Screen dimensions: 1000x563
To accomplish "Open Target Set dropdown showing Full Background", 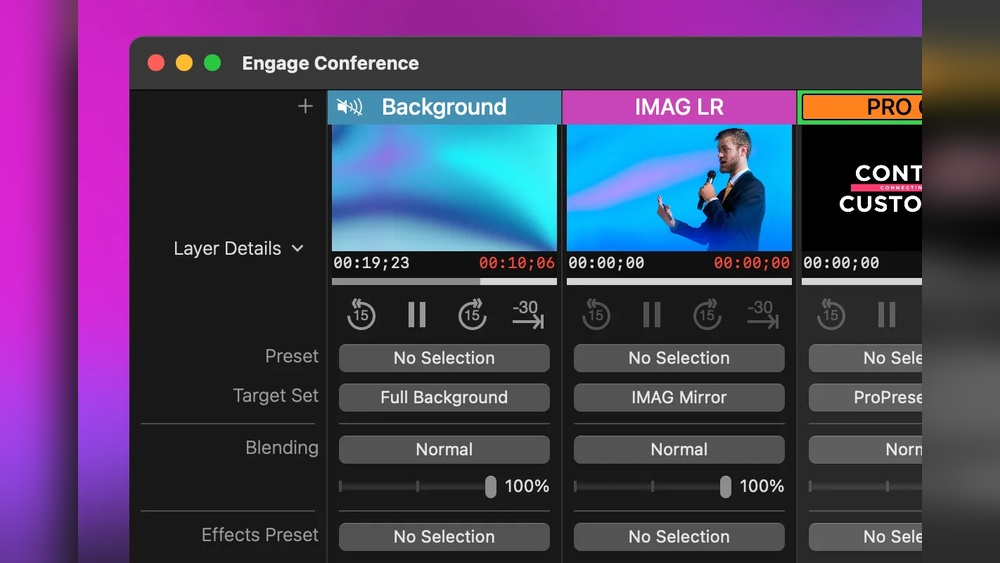I will (x=444, y=397).
